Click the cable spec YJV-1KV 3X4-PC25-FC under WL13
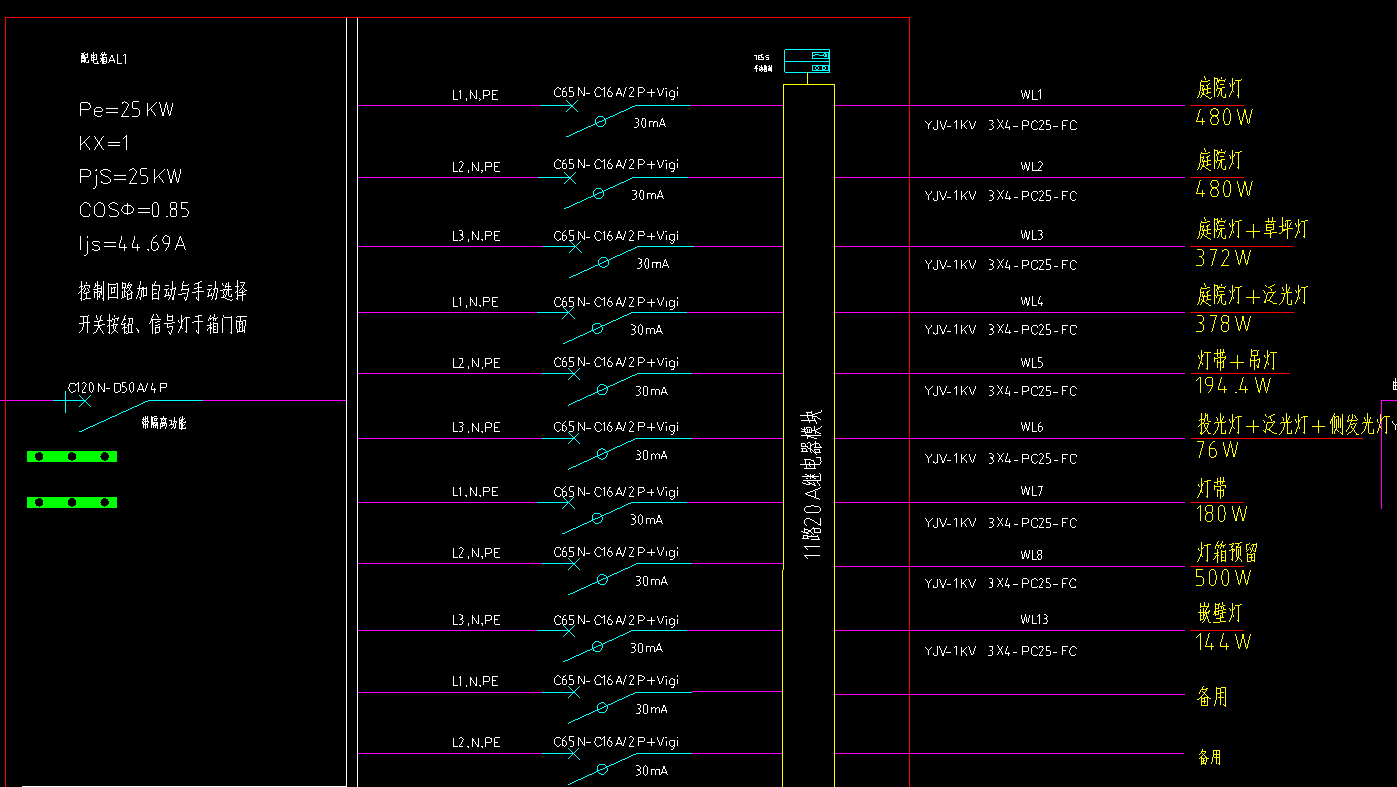The image size is (1397, 787). click(1001, 651)
